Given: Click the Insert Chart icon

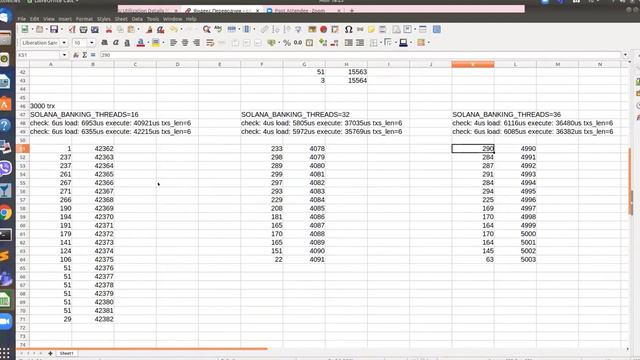Looking at the screenshot, I should point(323,29).
